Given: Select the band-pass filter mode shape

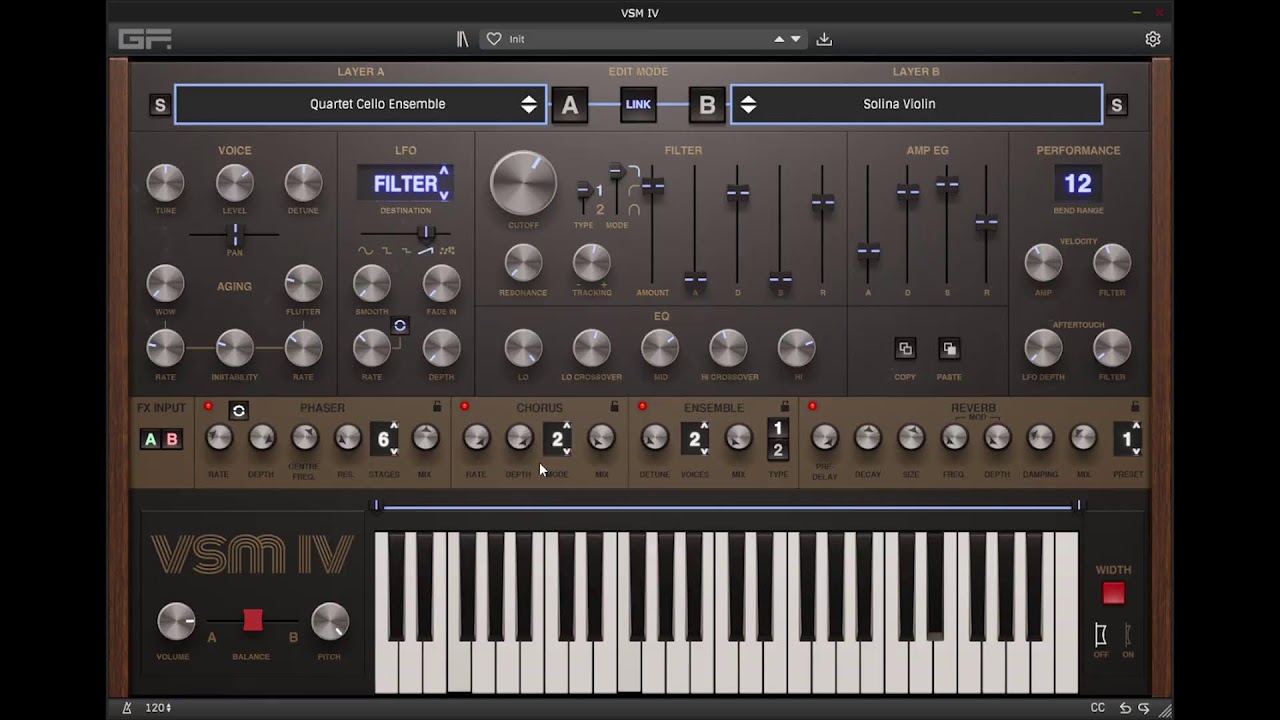Looking at the screenshot, I should 633,210.
